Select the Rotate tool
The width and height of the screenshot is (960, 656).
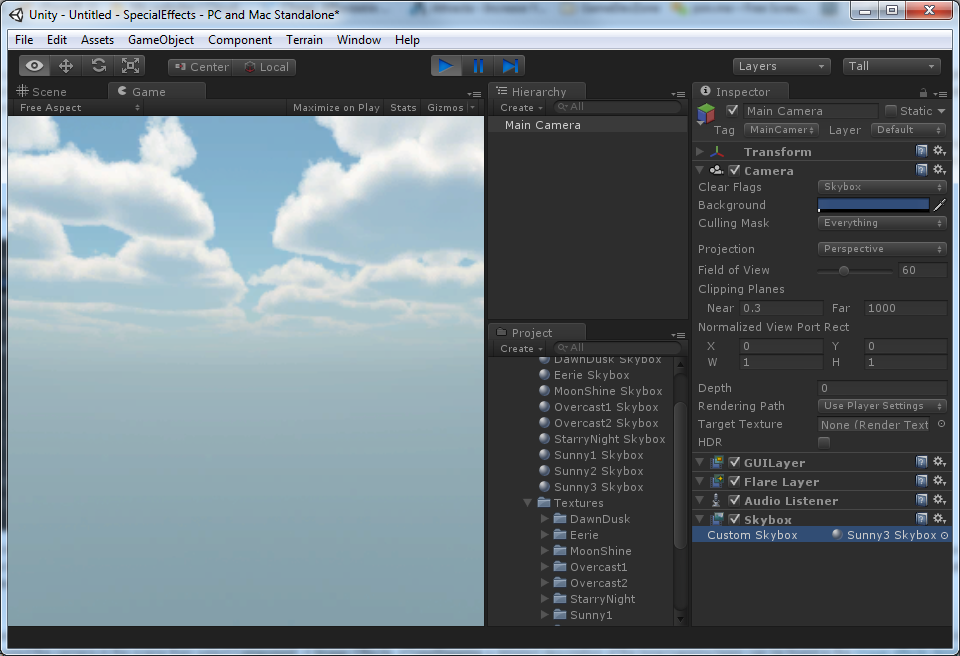pos(99,66)
